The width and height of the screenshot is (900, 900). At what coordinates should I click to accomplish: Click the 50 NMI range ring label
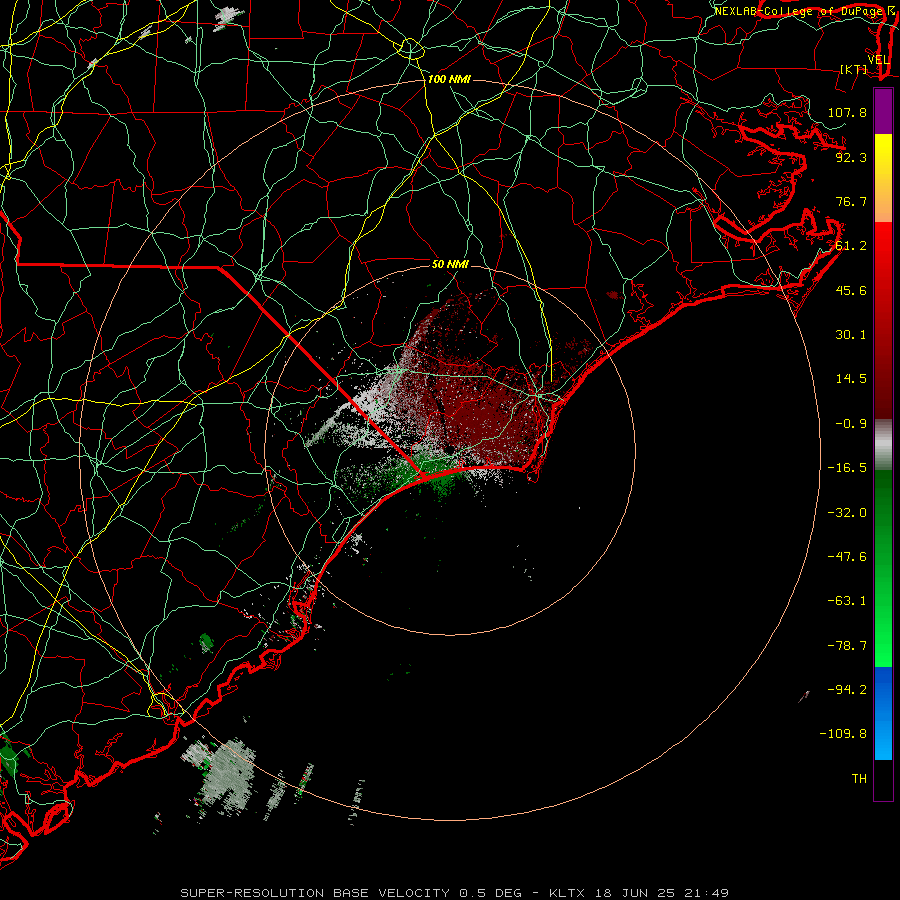pos(450,264)
